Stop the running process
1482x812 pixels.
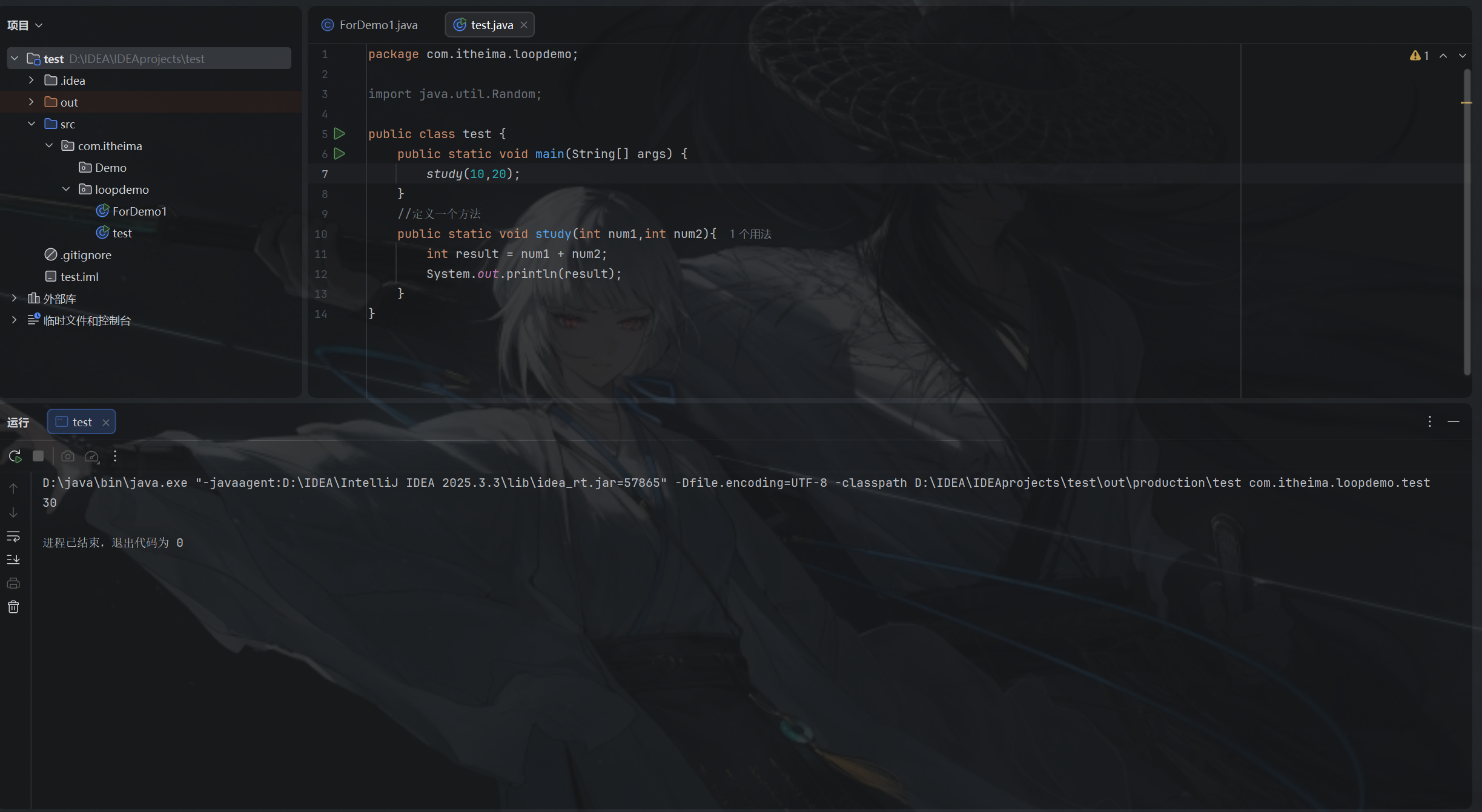[x=38, y=456]
